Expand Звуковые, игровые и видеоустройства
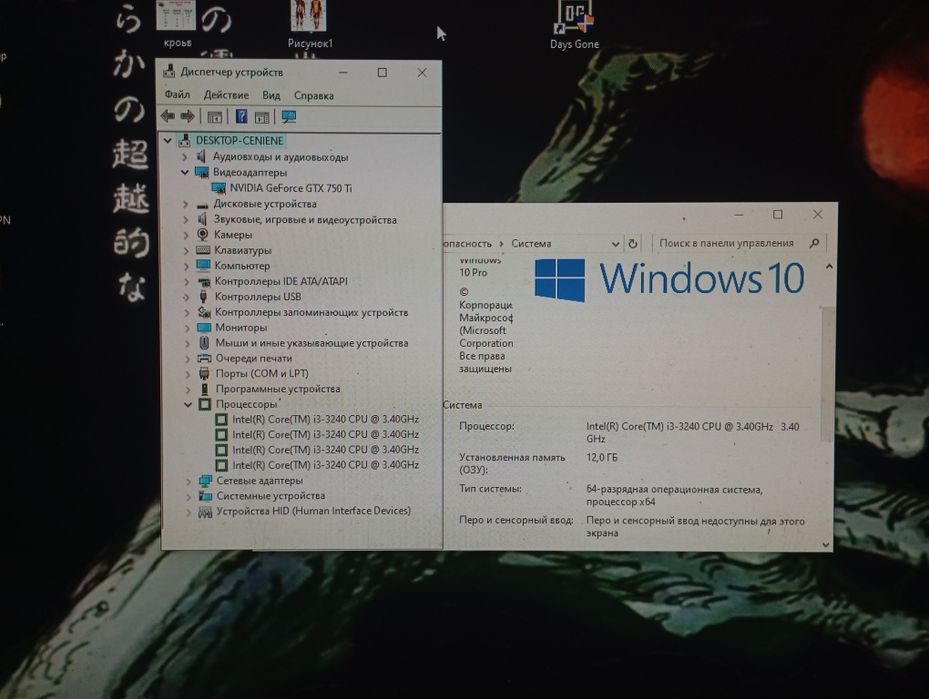 (185, 220)
